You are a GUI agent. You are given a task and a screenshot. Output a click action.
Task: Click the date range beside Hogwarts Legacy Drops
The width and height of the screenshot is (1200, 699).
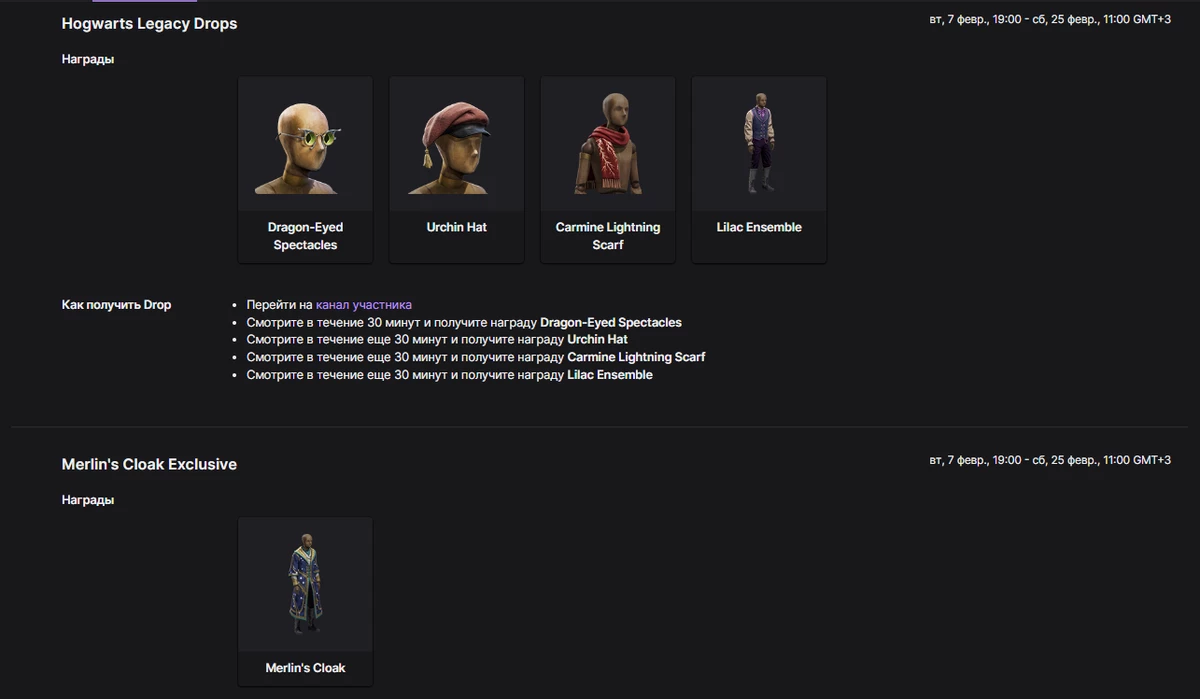[x=1050, y=20]
